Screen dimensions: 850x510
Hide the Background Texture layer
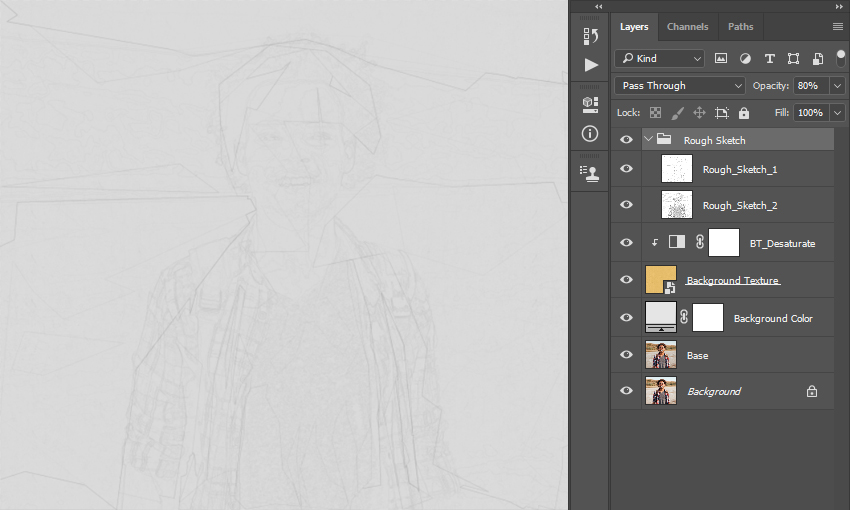(x=626, y=279)
